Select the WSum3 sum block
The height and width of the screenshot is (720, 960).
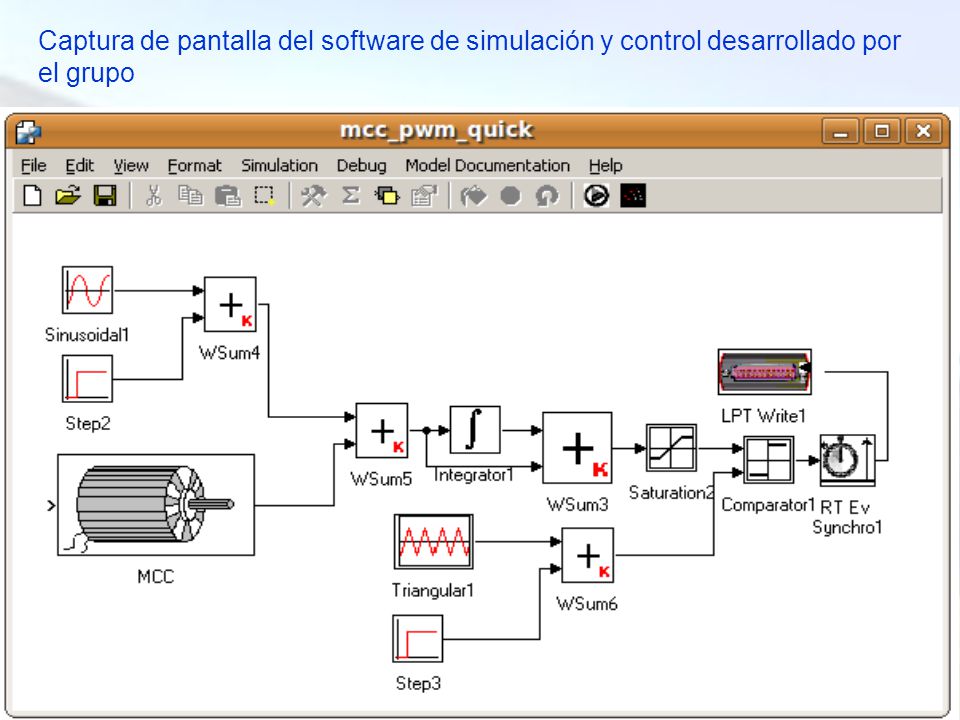click(x=577, y=448)
